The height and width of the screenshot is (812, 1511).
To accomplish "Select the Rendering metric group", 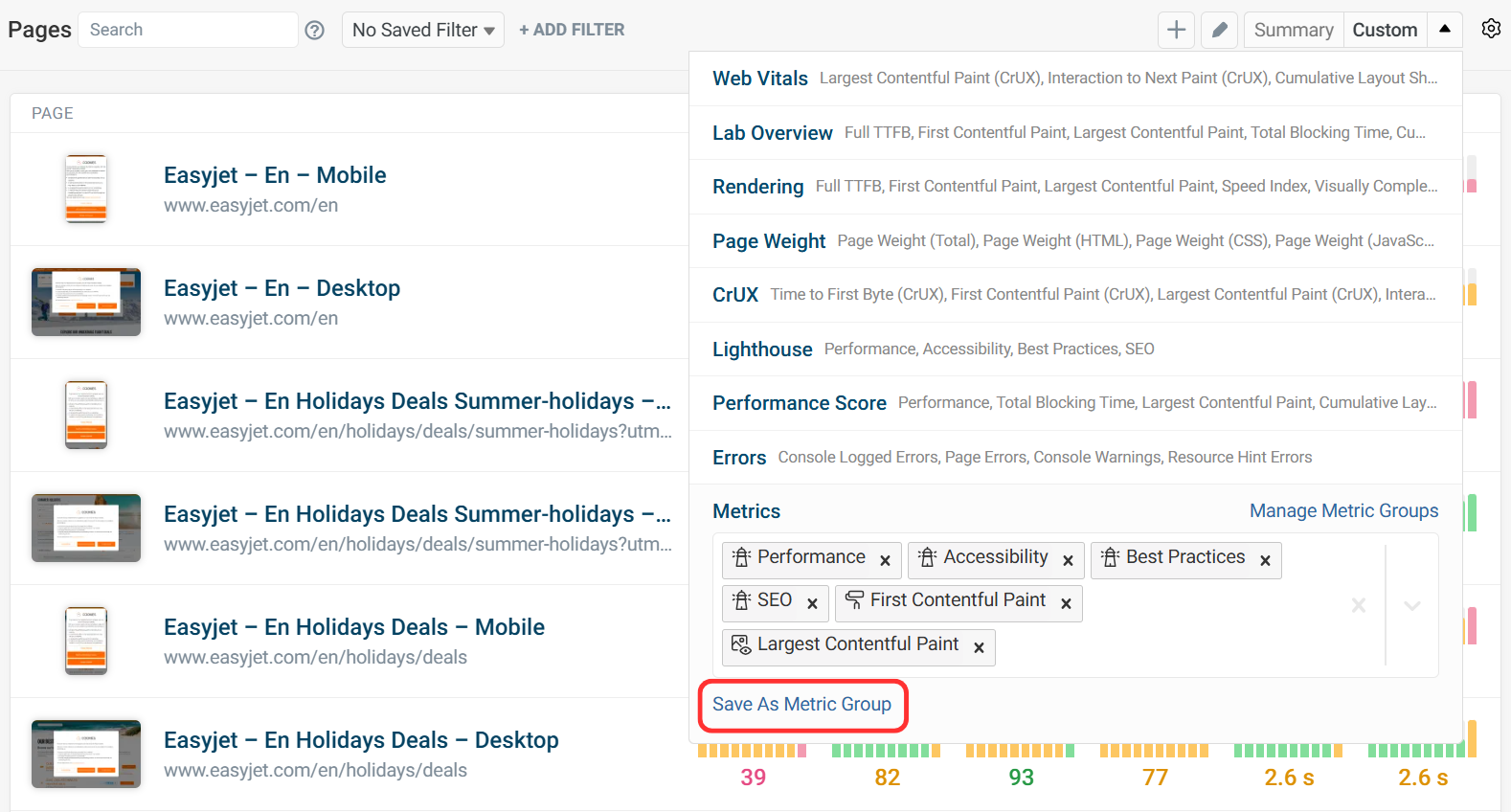I will (1075, 187).
